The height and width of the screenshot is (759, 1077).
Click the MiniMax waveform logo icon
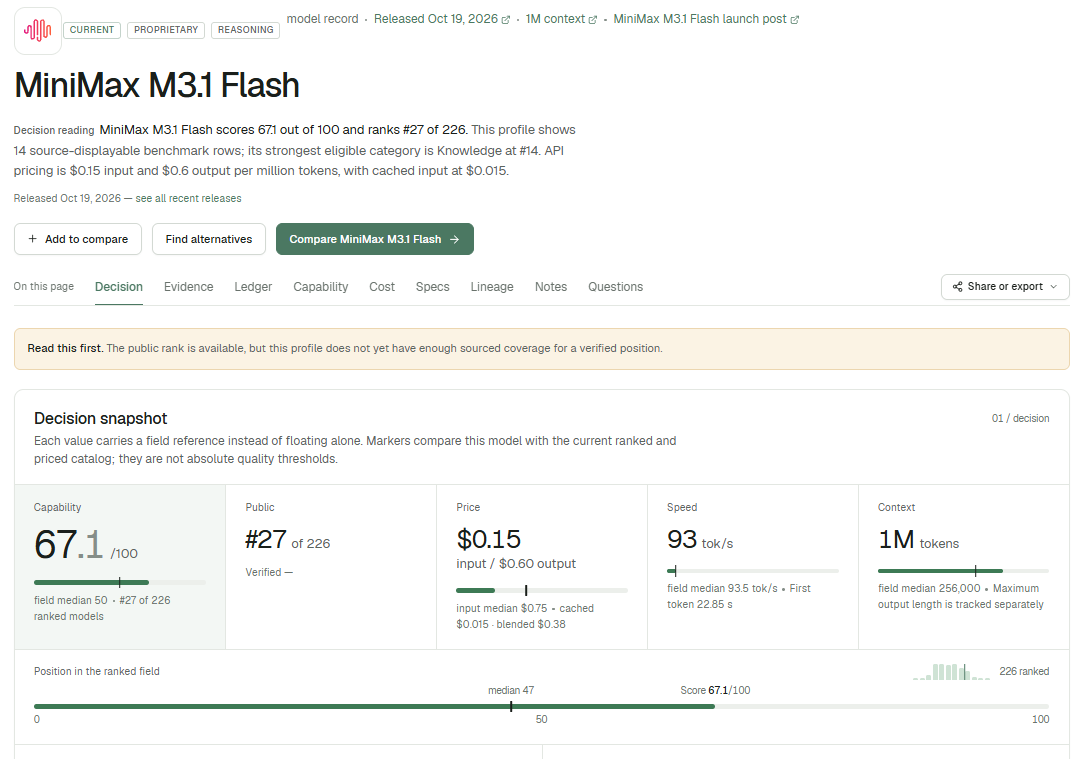point(38,30)
